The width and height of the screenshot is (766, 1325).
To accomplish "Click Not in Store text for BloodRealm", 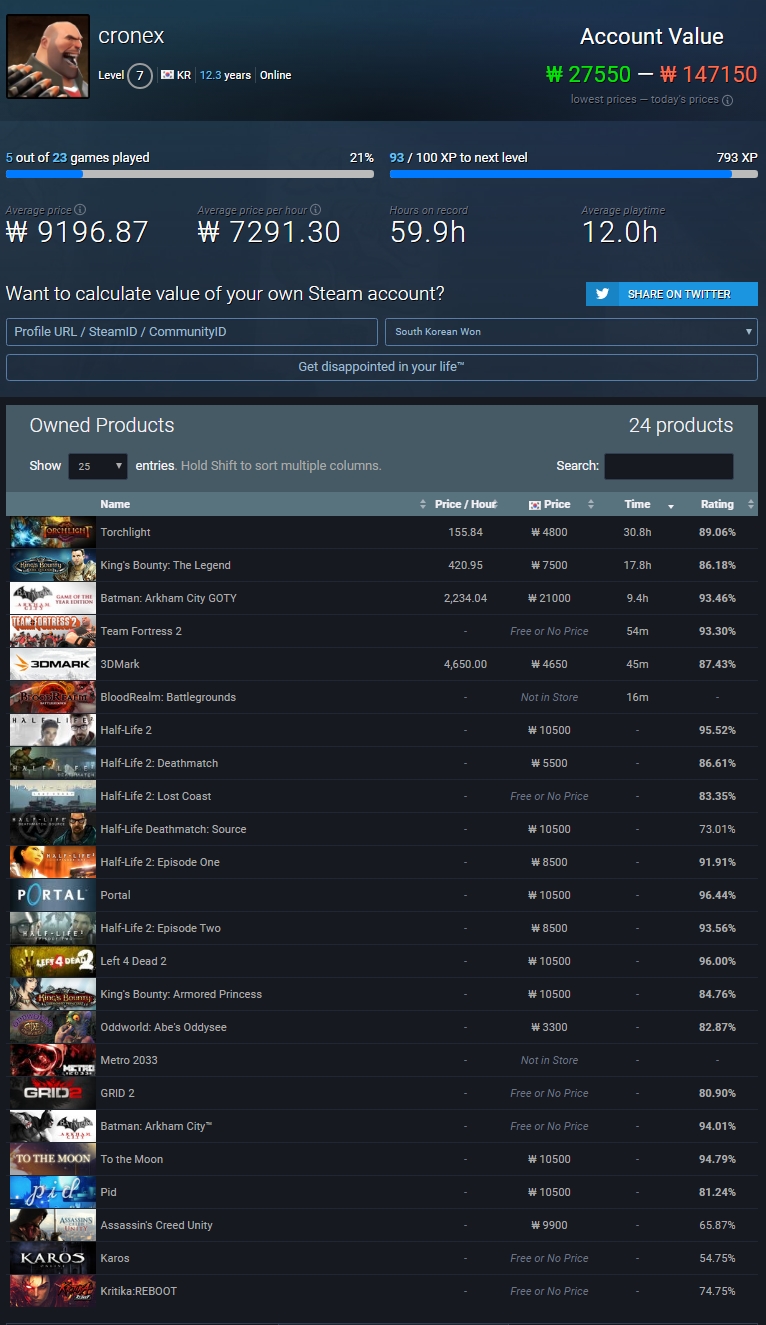I will [x=550, y=697].
